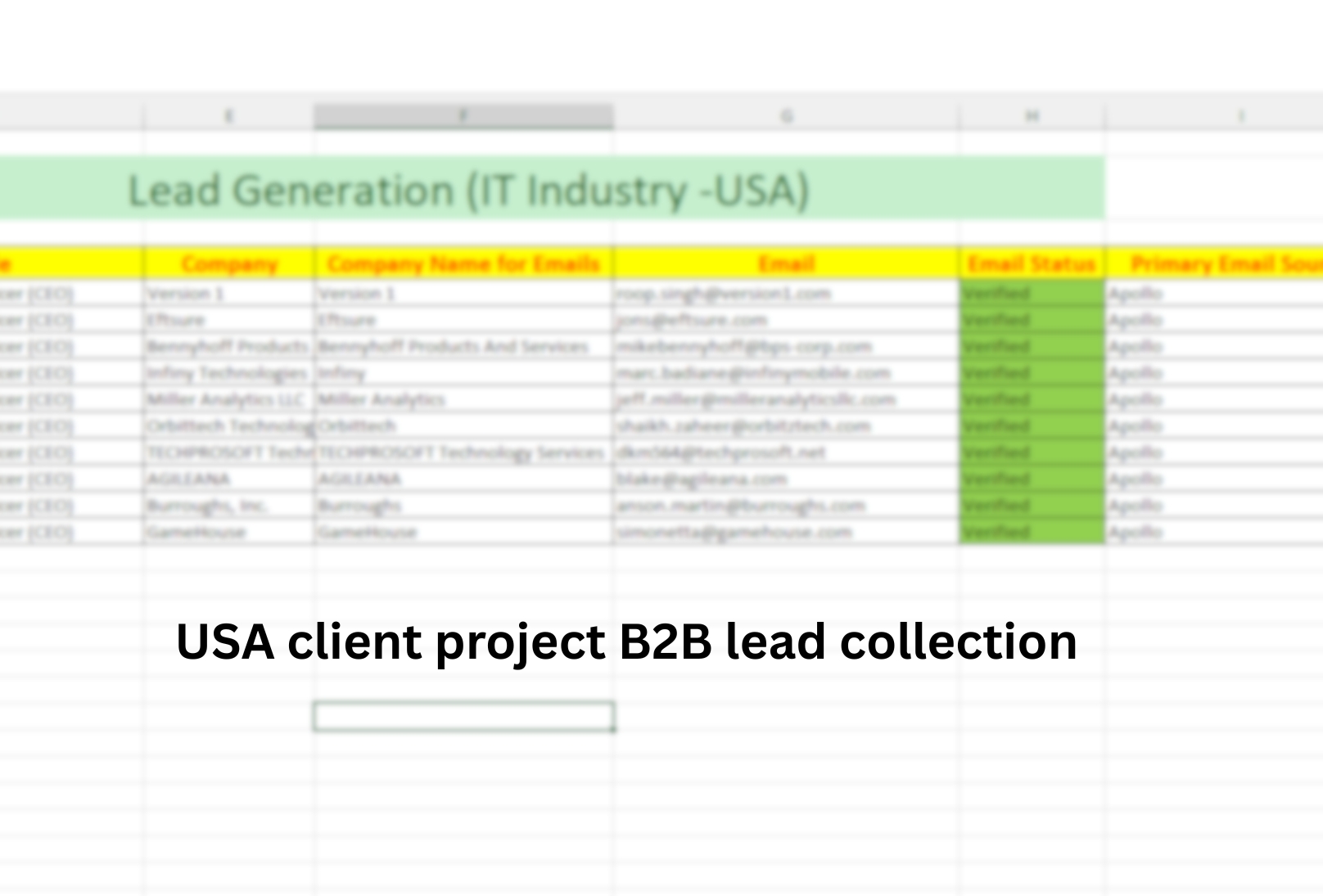Select column header G

tap(788, 115)
